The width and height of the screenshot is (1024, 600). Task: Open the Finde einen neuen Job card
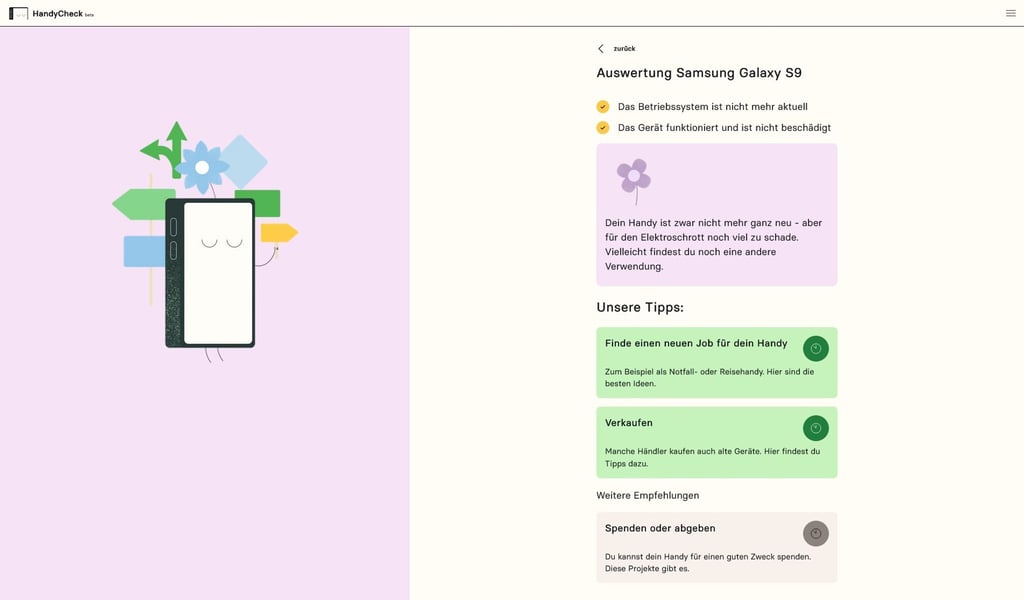(x=716, y=362)
